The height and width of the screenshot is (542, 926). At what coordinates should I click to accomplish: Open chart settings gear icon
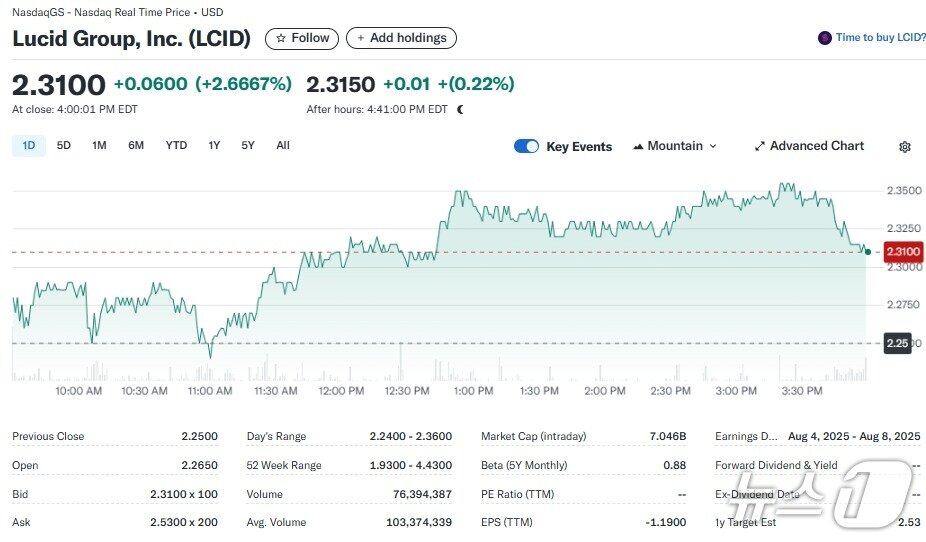coord(905,147)
